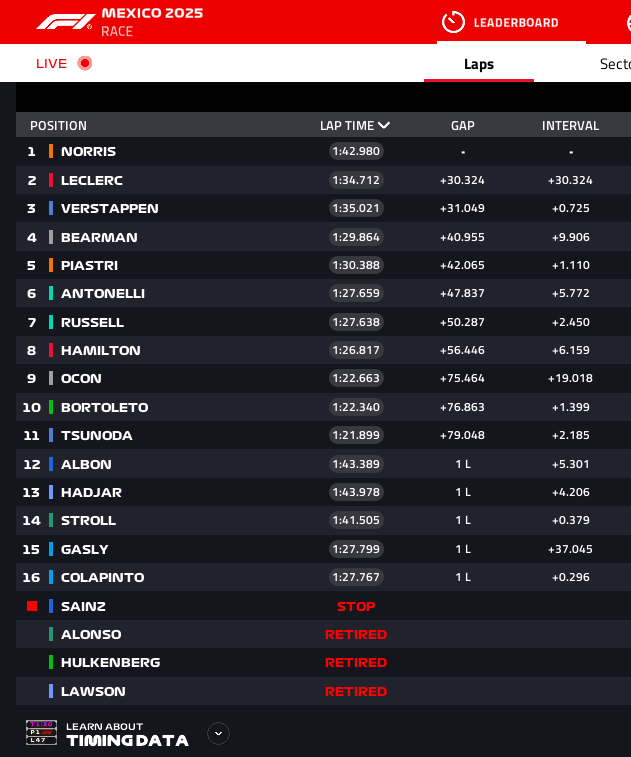The width and height of the screenshot is (631, 757).
Task: Click the Leaderboard stopwatch icon
Action: click(453, 22)
